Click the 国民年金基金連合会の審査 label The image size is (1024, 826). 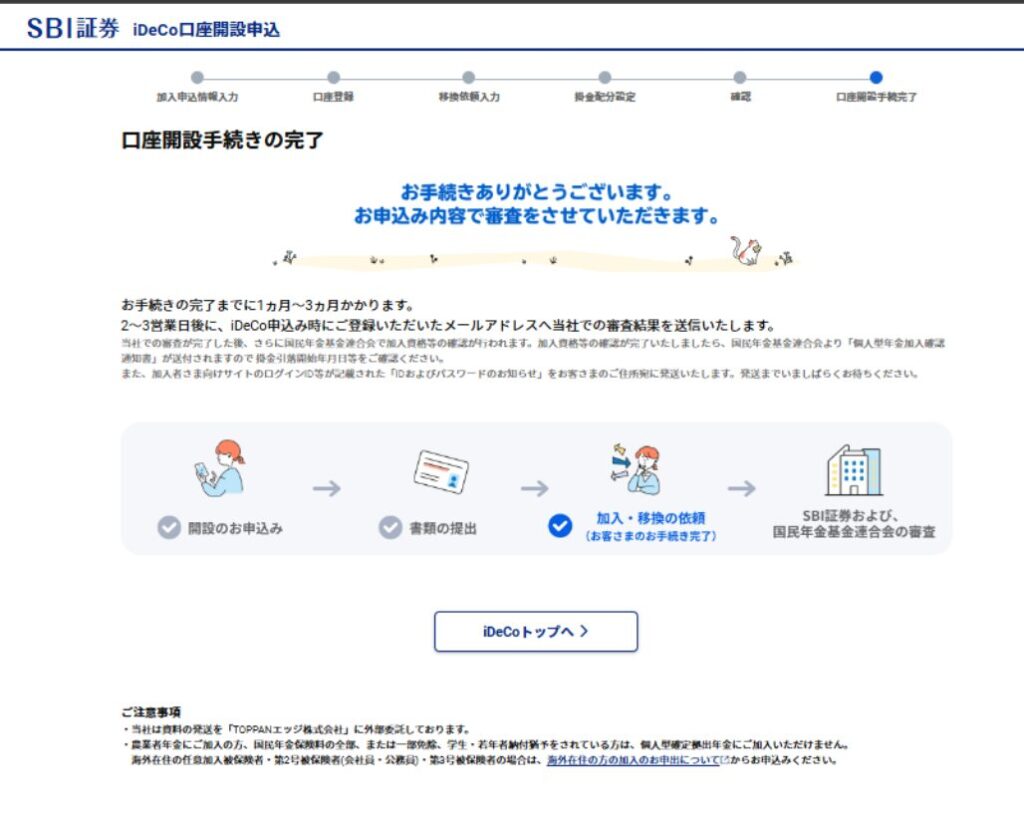(854, 532)
